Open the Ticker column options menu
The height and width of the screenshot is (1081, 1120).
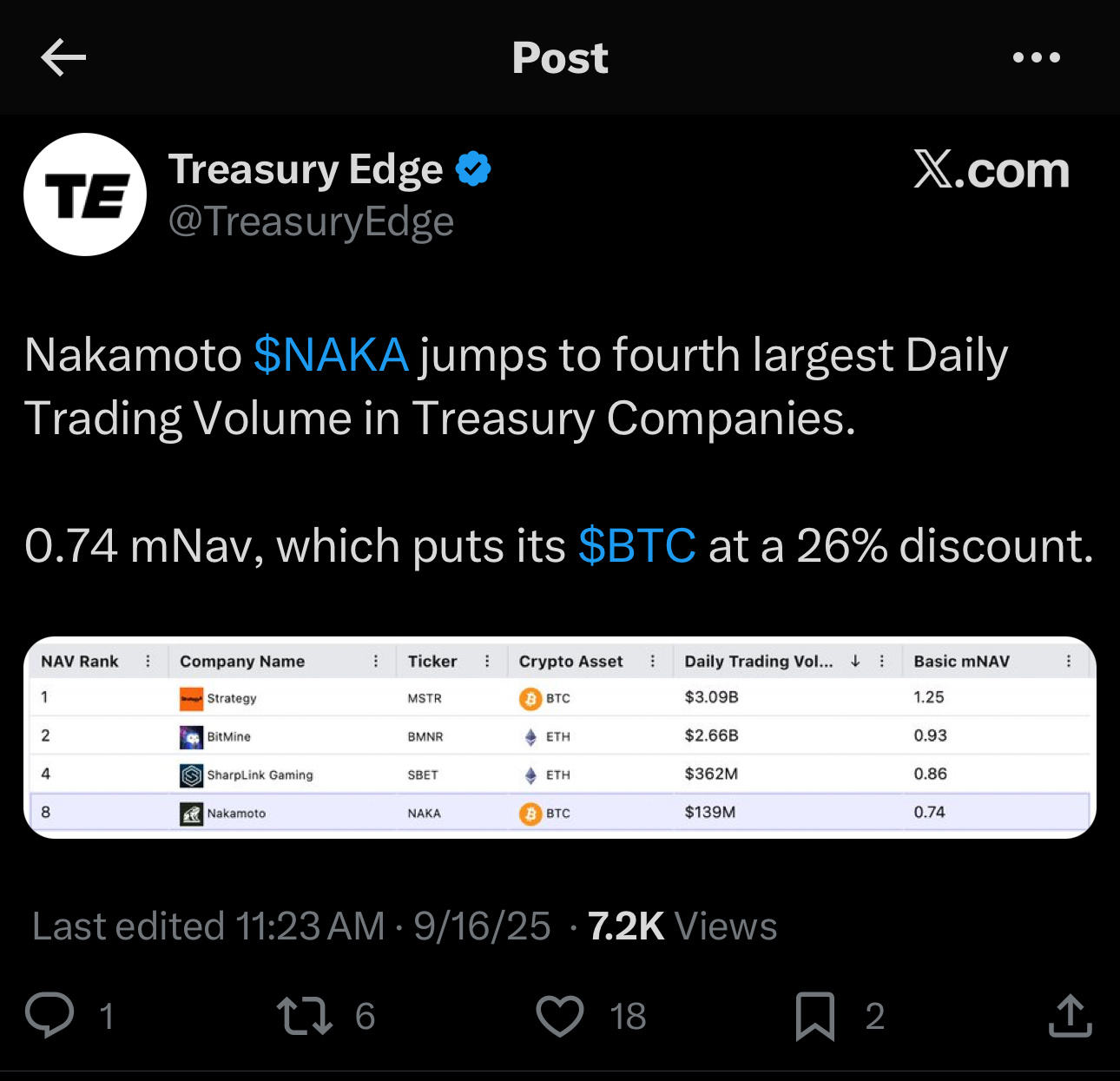[x=486, y=661]
